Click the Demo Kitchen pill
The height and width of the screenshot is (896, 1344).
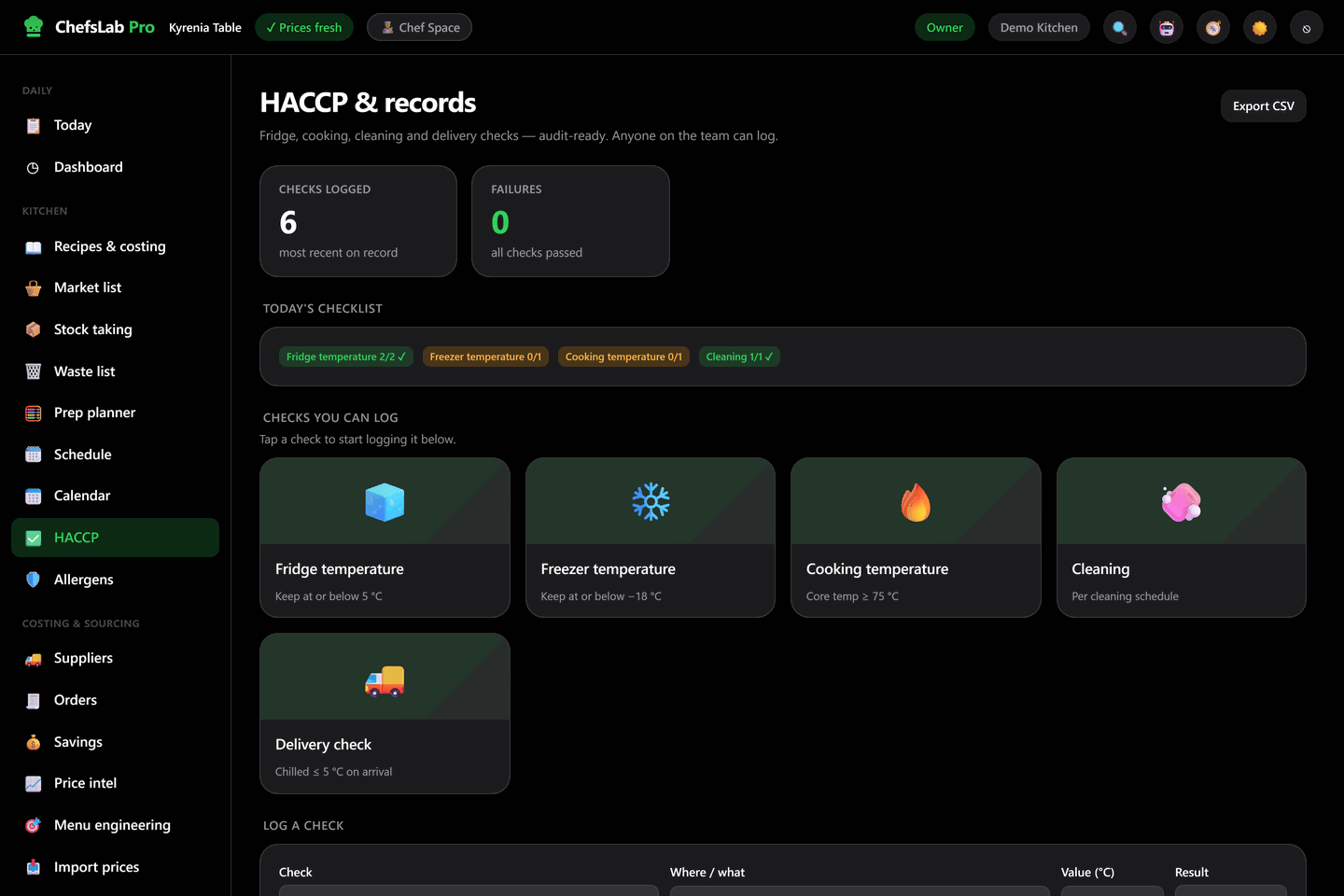(1039, 27)
